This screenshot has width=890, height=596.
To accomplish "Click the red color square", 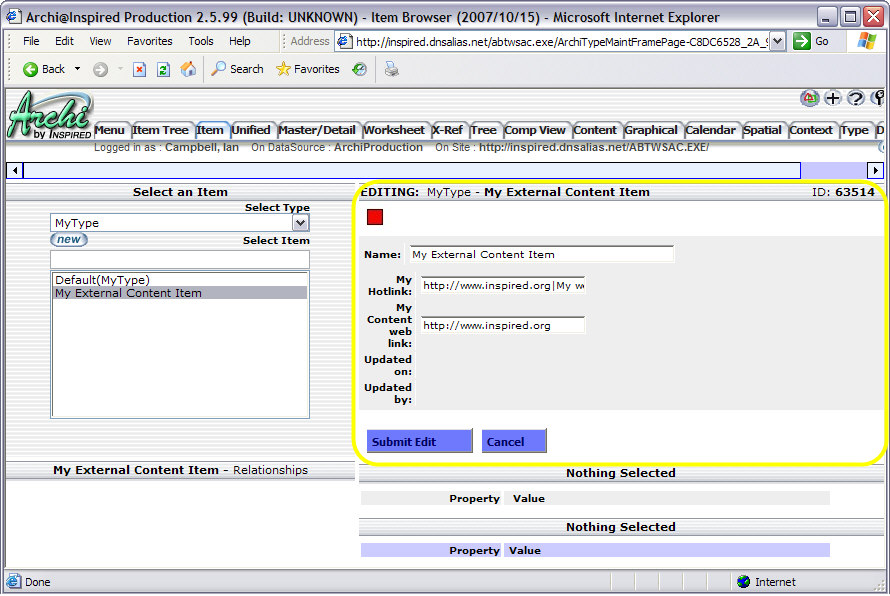I will (375, 217).
